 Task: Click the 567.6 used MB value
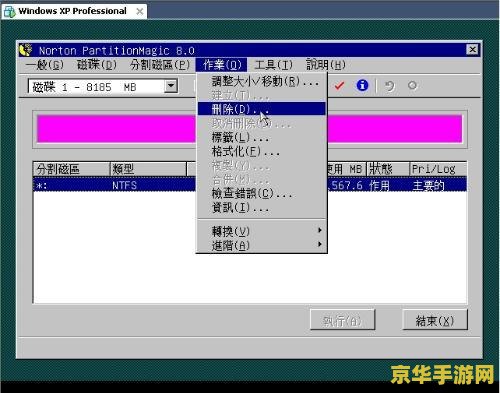pos(346,185)
